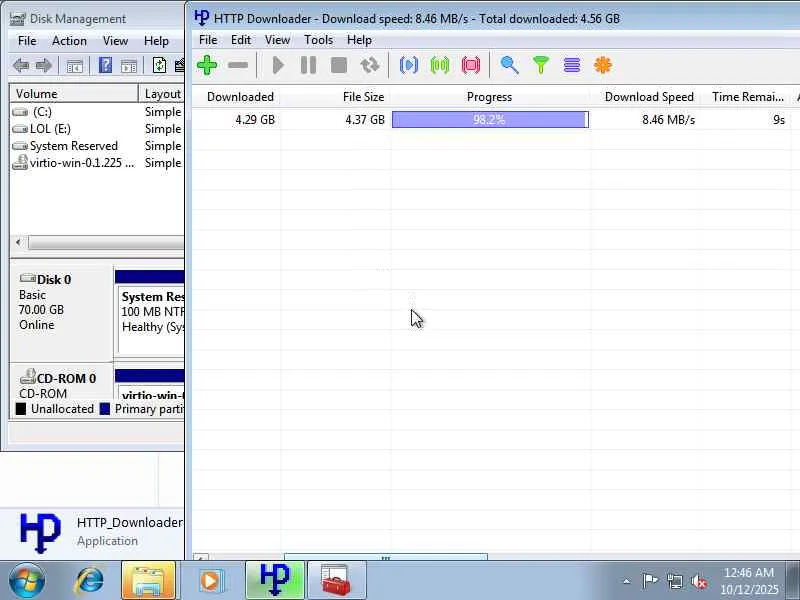Click the network tray icon
This screenshot has width=800, height=600.
tap(674, 581)
